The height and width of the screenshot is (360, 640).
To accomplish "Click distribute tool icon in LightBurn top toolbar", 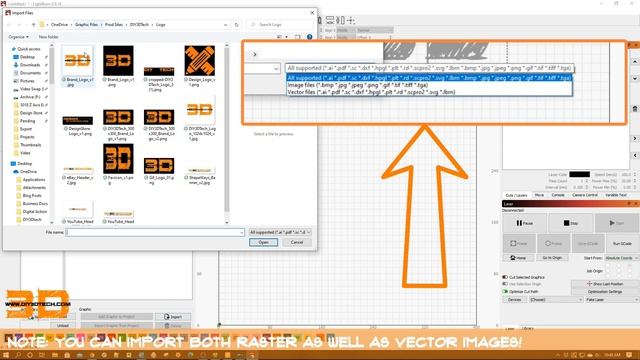I will (x=340, y=20).
